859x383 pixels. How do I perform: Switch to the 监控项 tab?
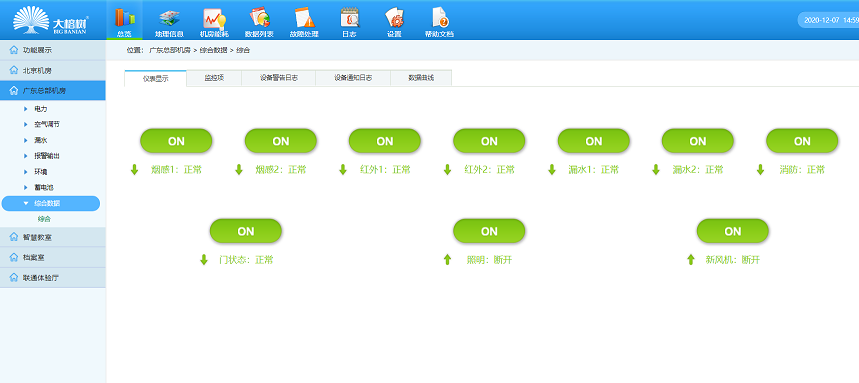coord(214,78)
